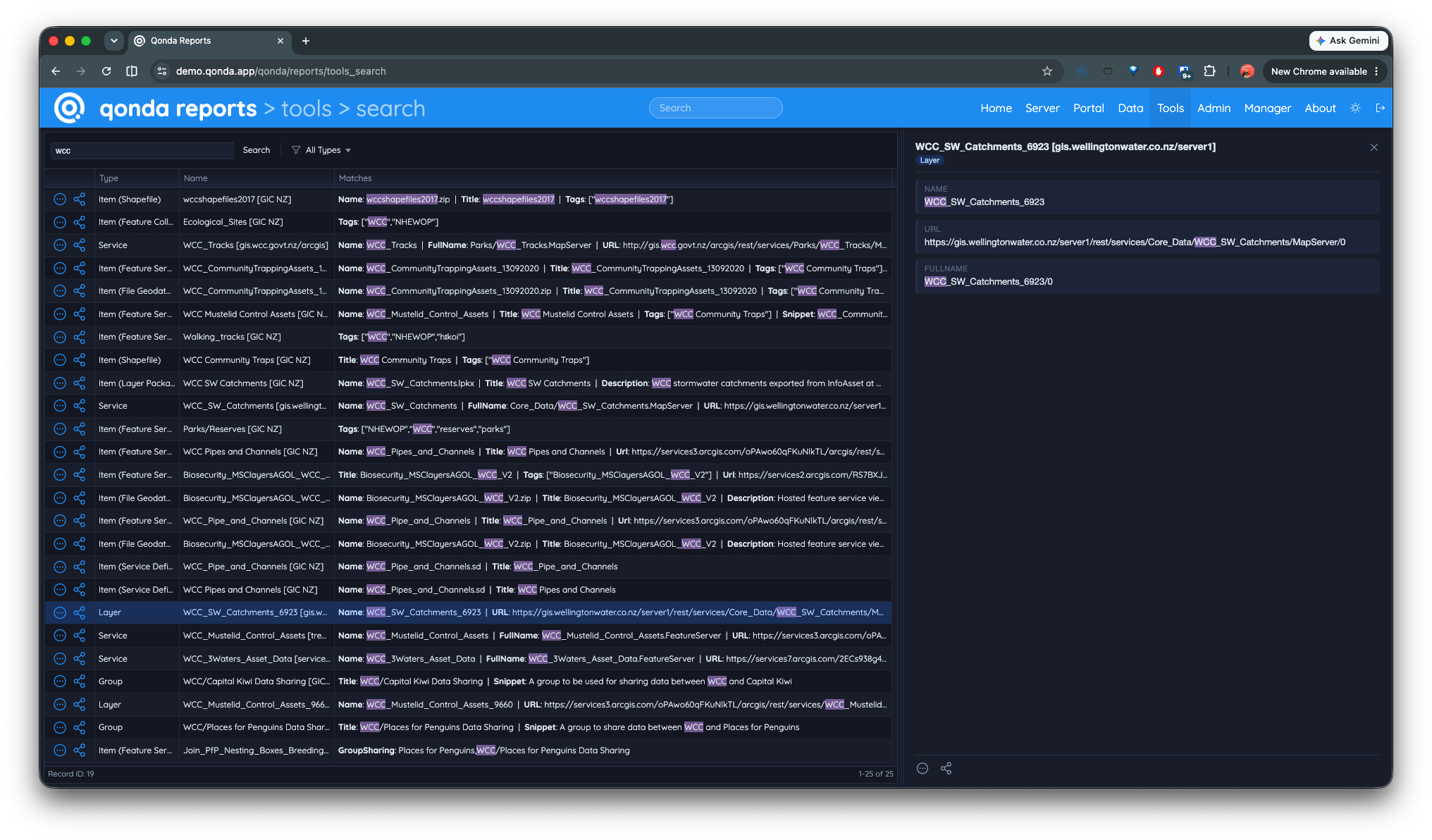
Task: Share icon for WCC/Places for Penguins group row
Action: point(80,727)
